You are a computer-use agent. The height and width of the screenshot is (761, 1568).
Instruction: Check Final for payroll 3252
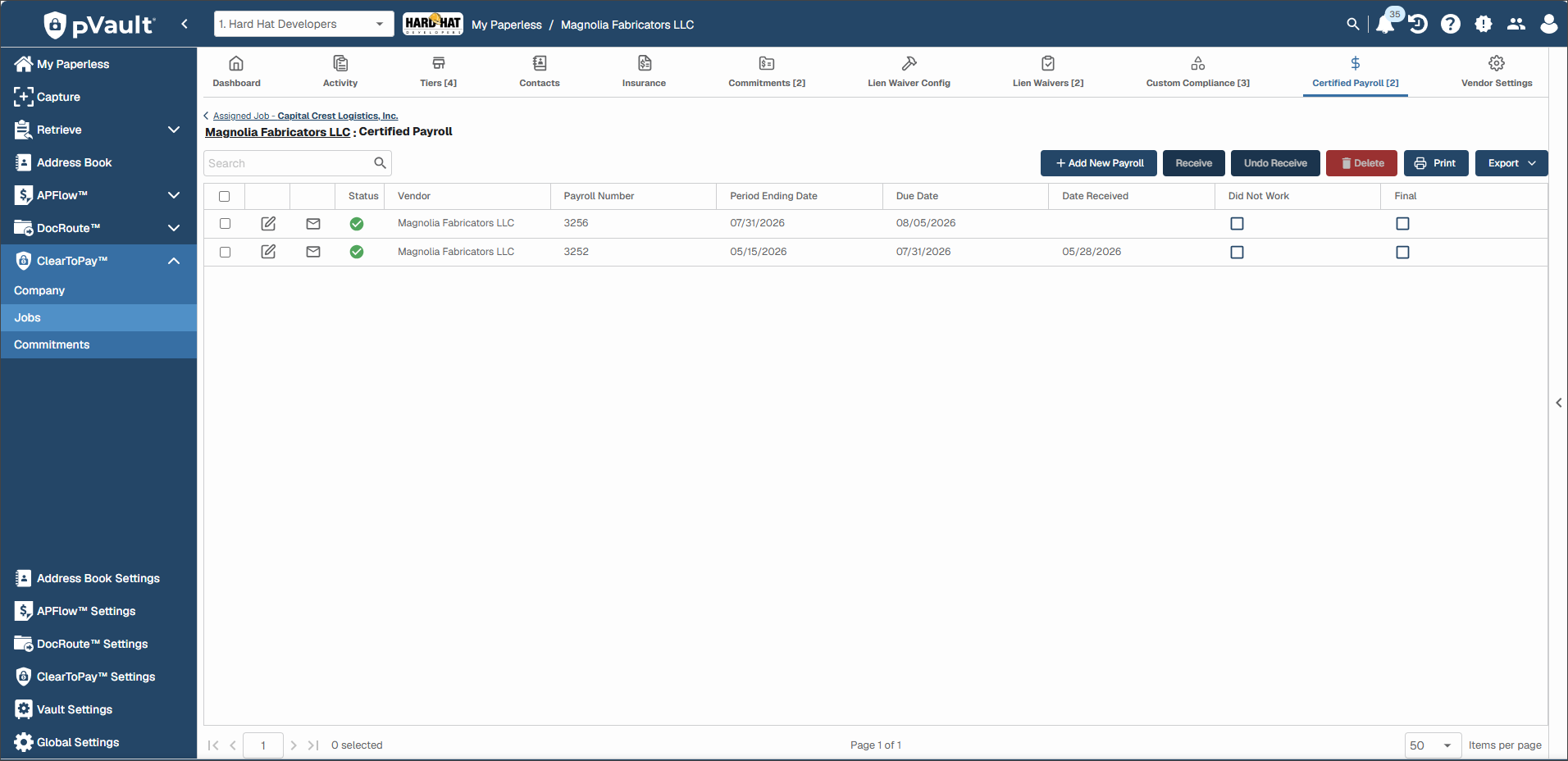pyautogui.click(x=1402, y=253)
